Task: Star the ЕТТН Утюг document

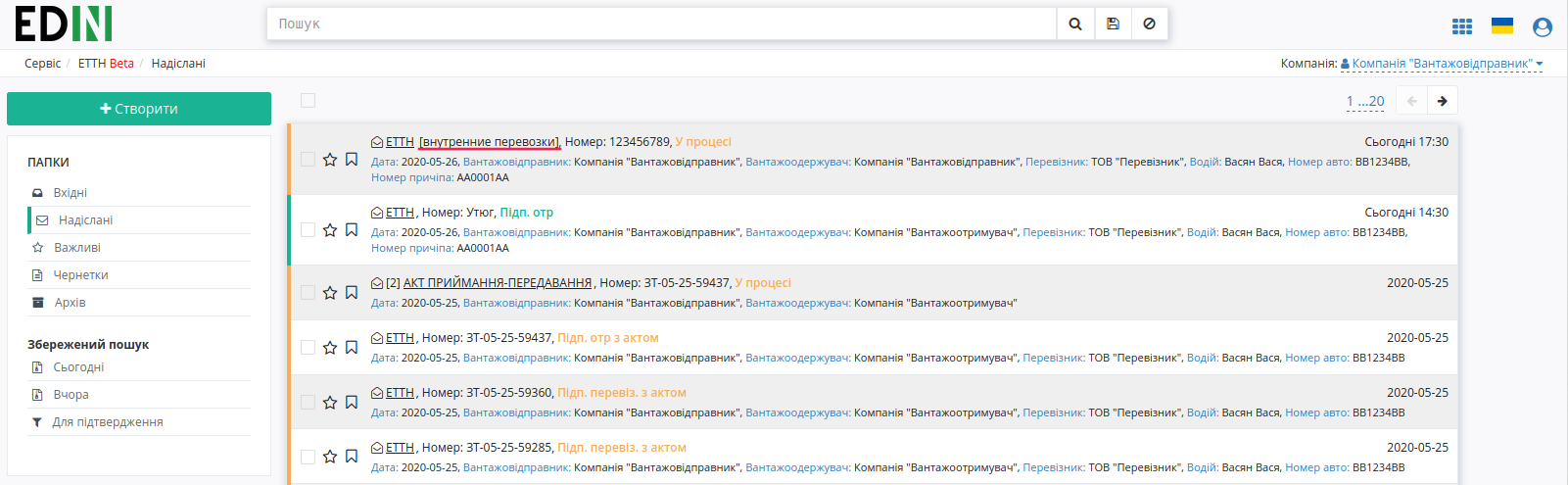Action: (x=330, y=230)
